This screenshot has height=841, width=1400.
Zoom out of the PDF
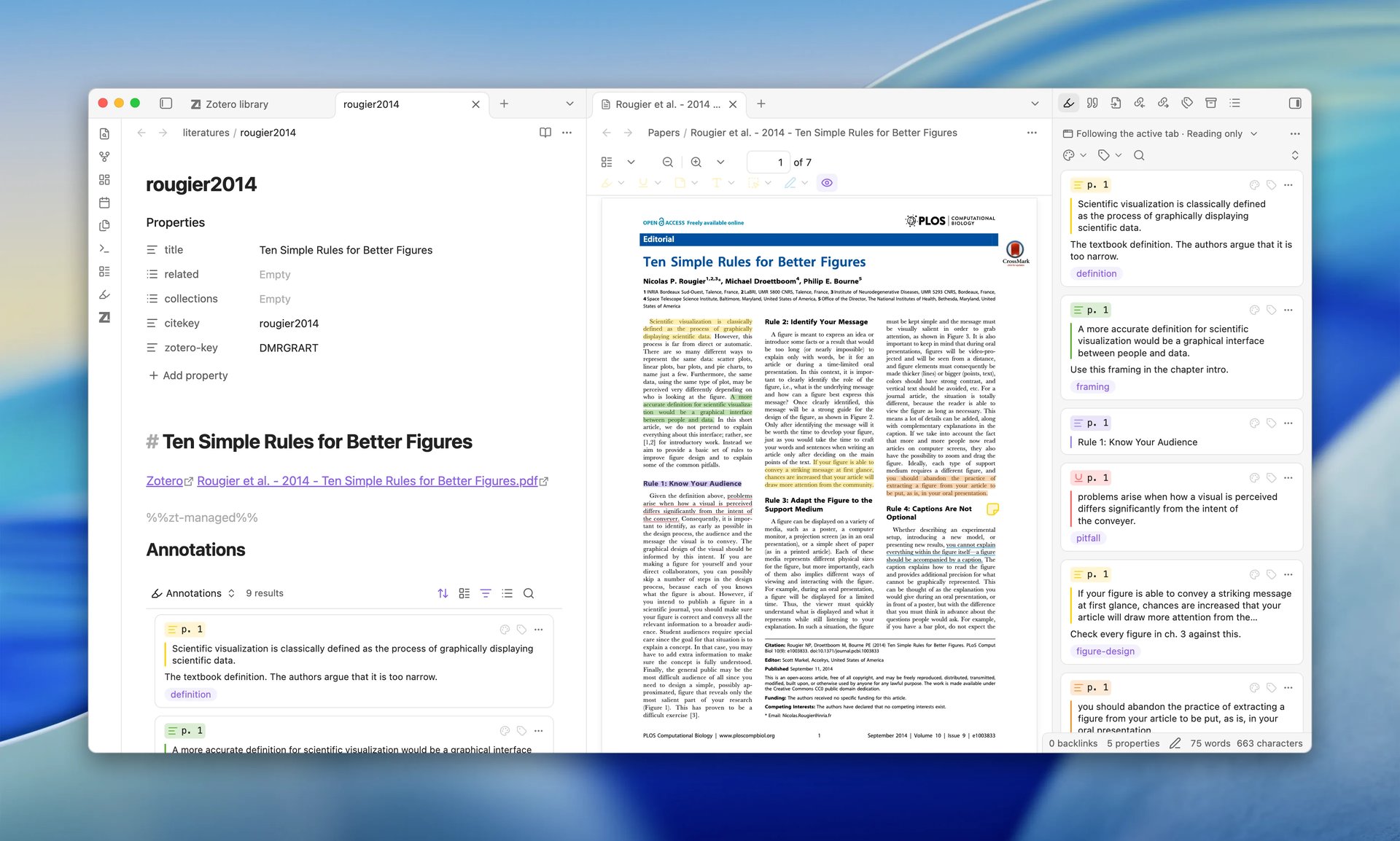[x=667, y=163]
